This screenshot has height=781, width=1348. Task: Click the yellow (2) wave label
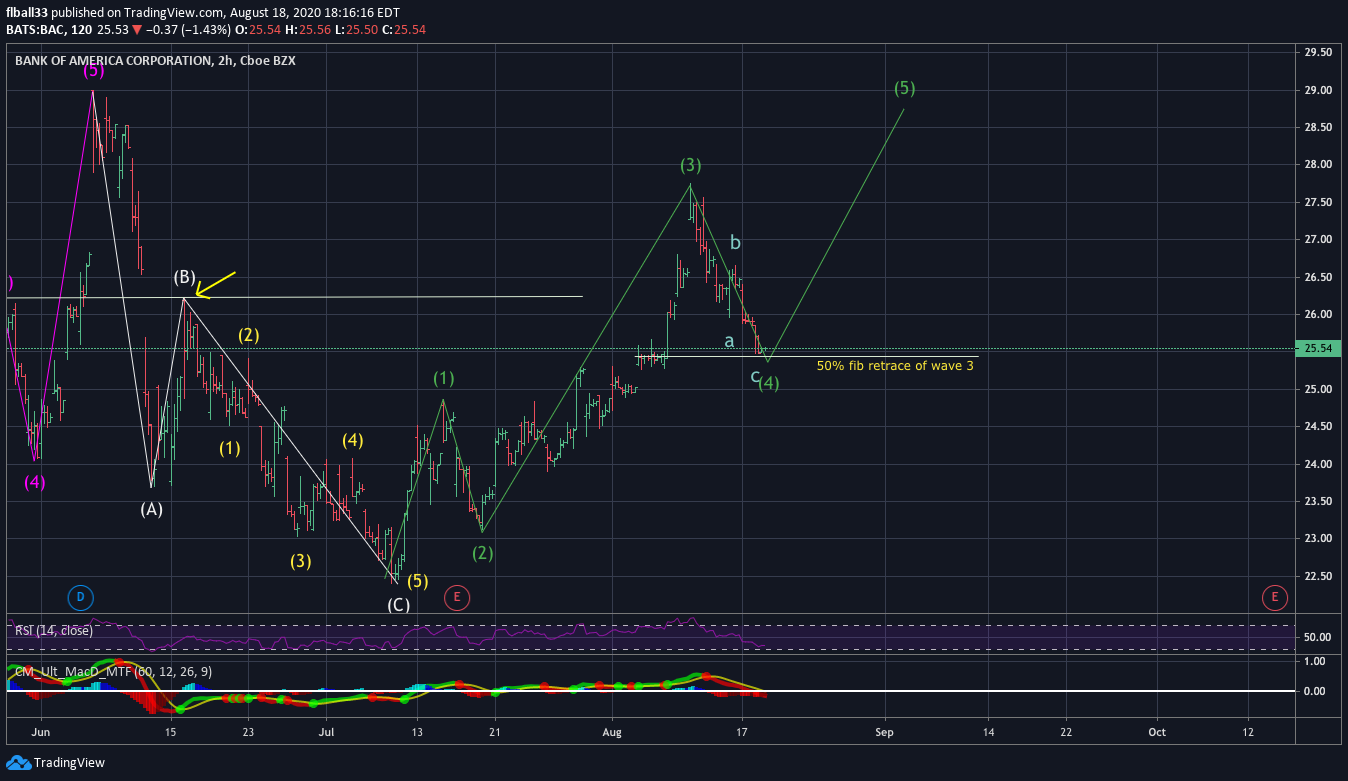[249, 335]
